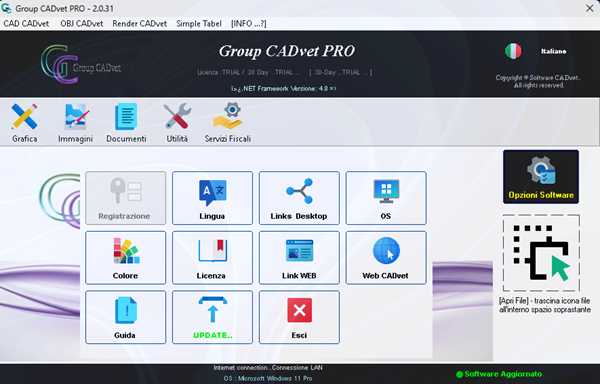Open the Immagini tools icon
Image resolution: width=600 pixels, height=384 pixels.
coord(75,122)
